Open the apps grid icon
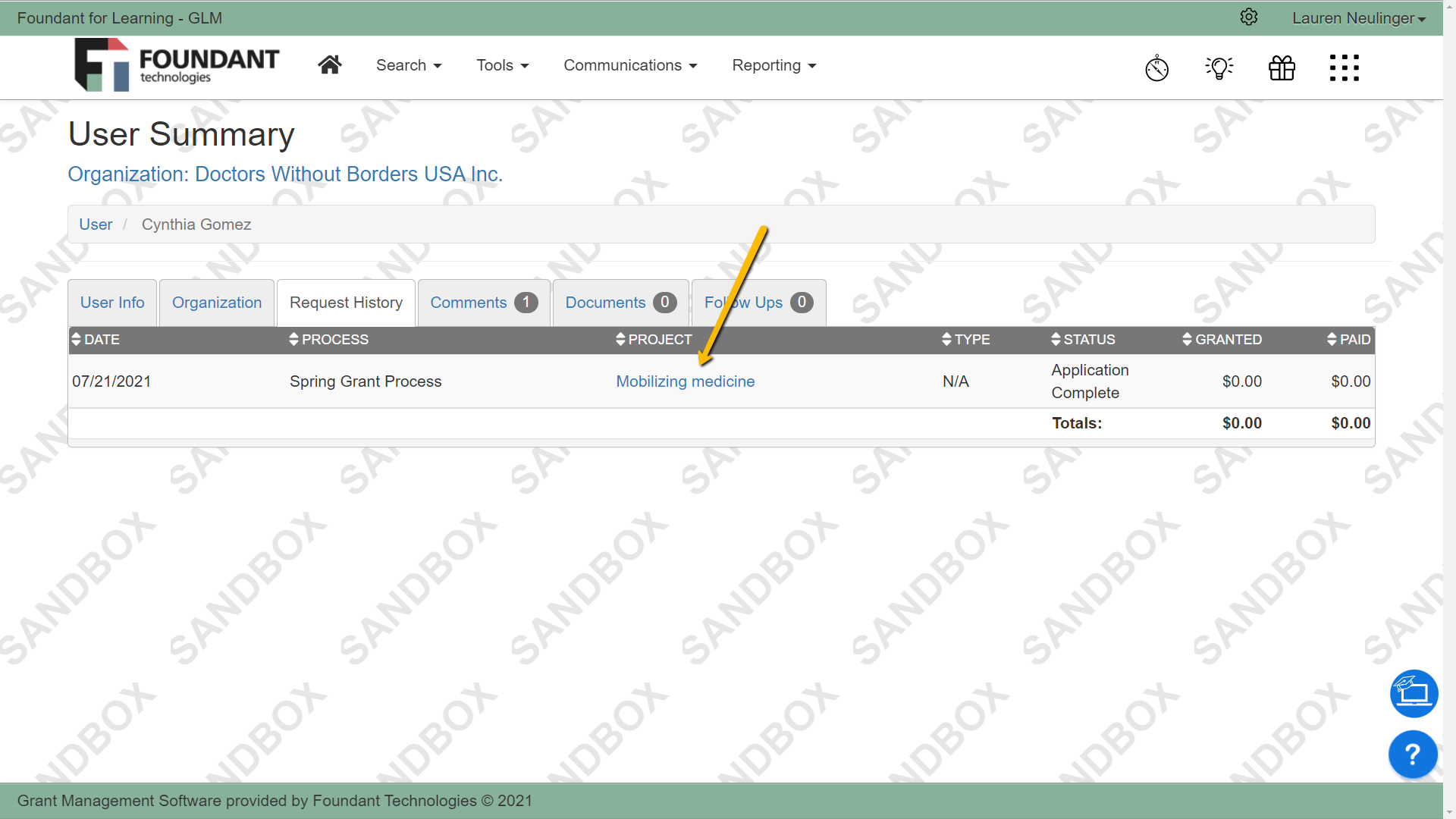The width and height of the screenshot is (1456, 819). [1345, 67]
